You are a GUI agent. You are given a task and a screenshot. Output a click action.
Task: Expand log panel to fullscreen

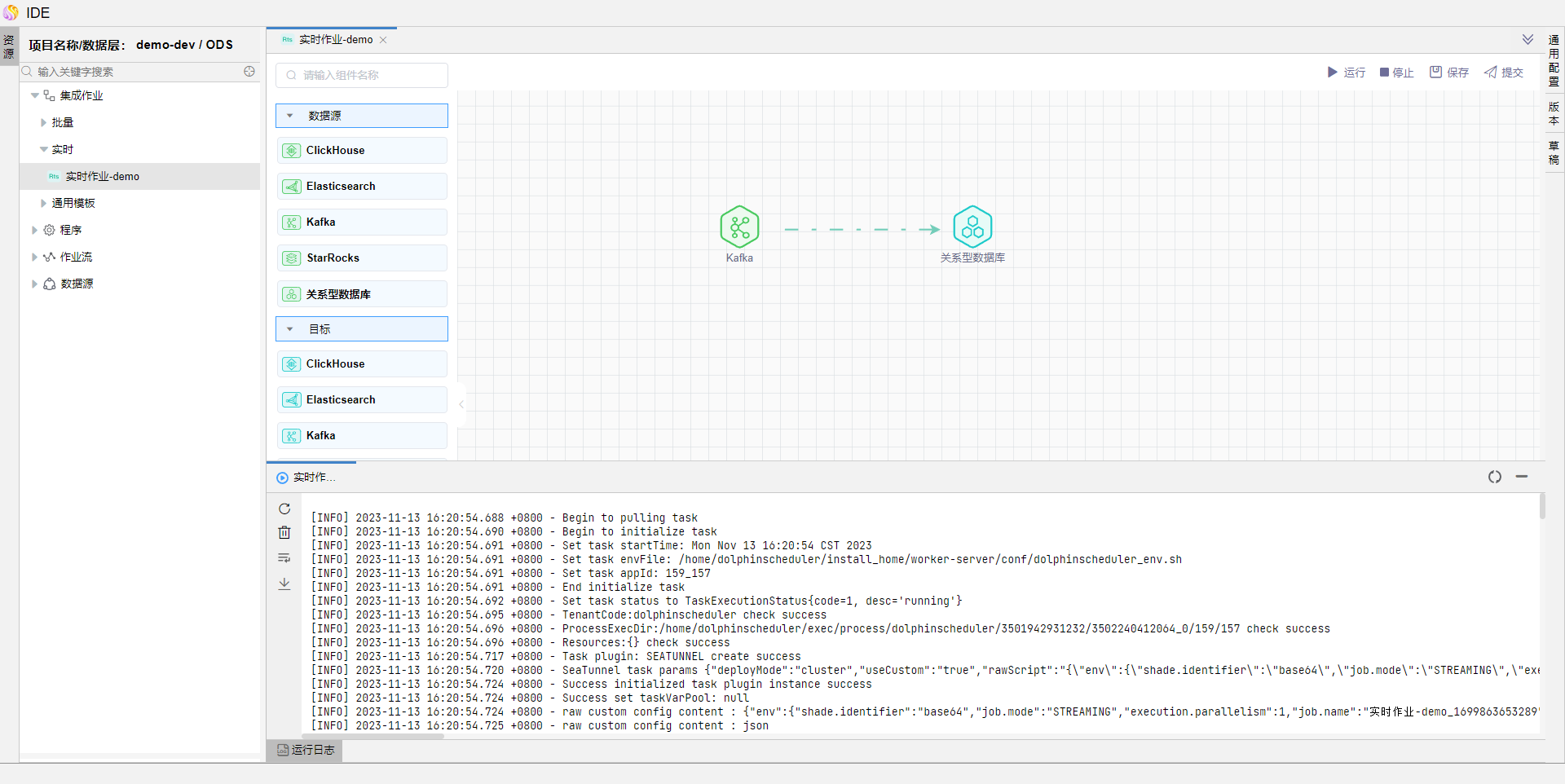pos(1494,477)
